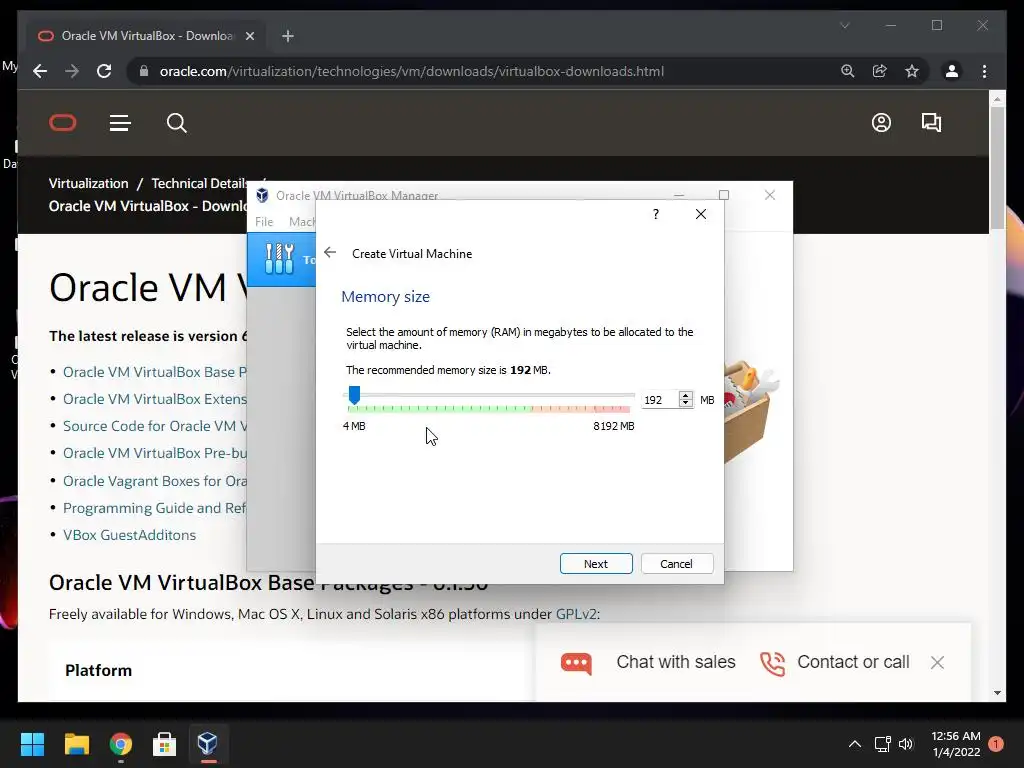1024x768 pixels.
Task: Click the page scrollbar down arrow
Action: 997,693
